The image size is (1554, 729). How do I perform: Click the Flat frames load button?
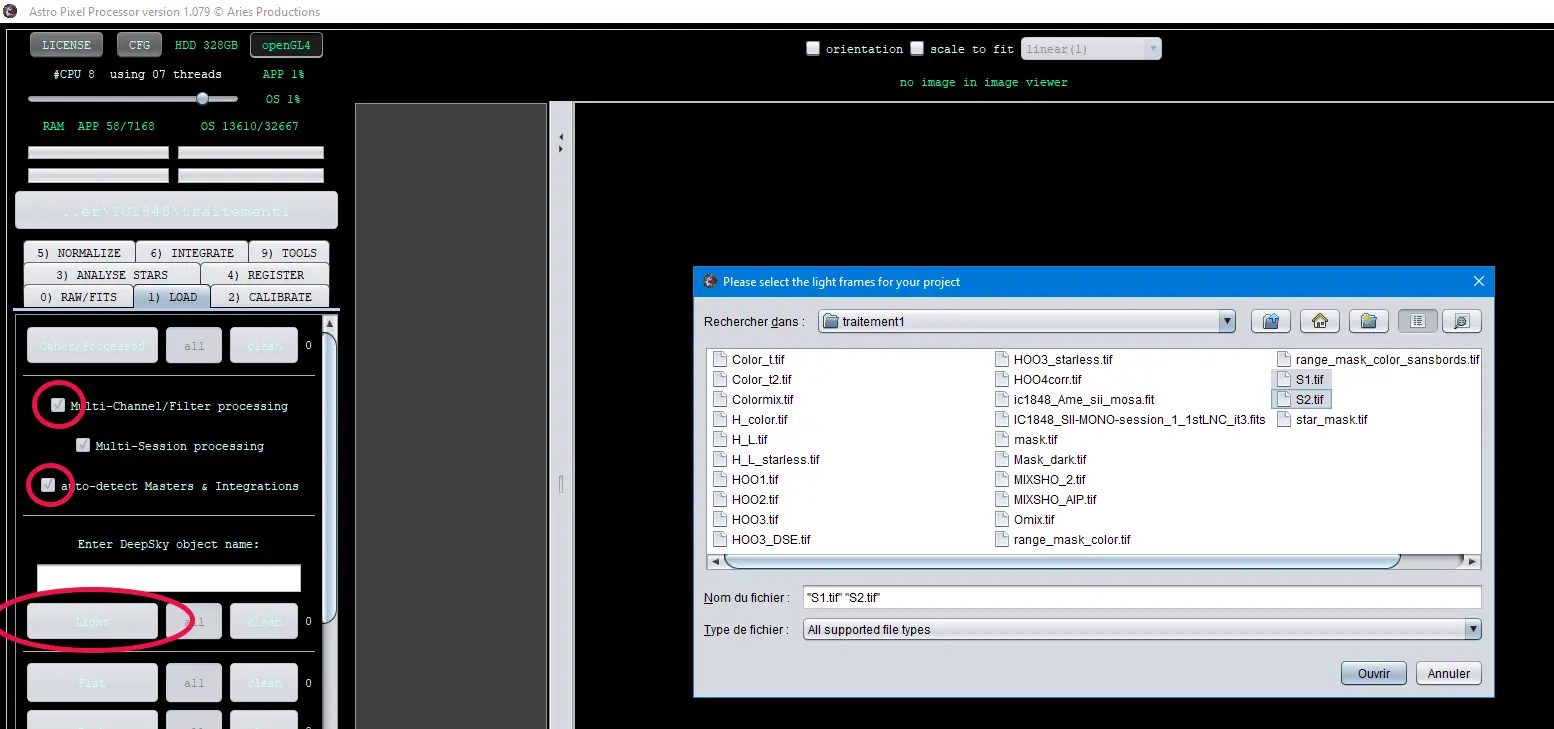(x=92, y=683)
